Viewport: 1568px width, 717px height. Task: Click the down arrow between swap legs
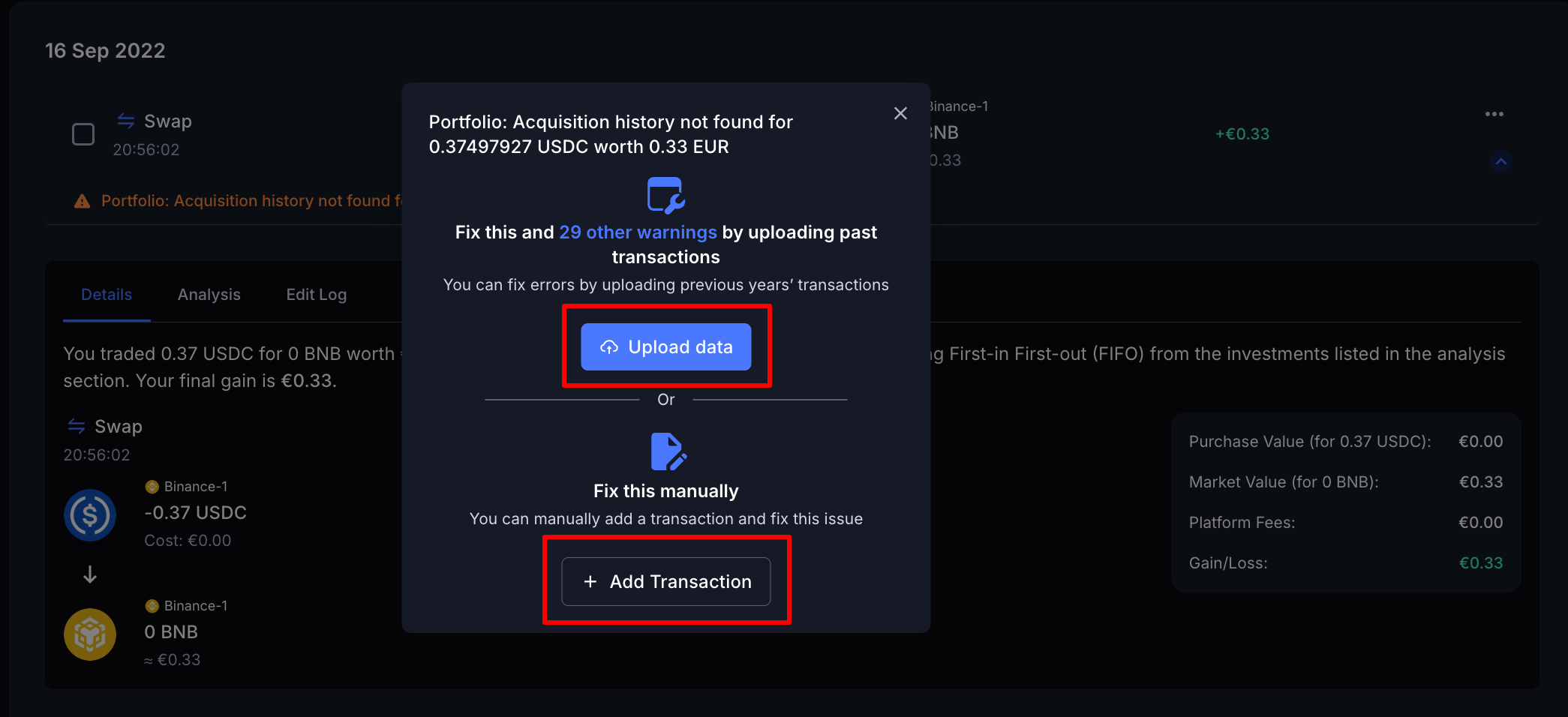[90, 574]
